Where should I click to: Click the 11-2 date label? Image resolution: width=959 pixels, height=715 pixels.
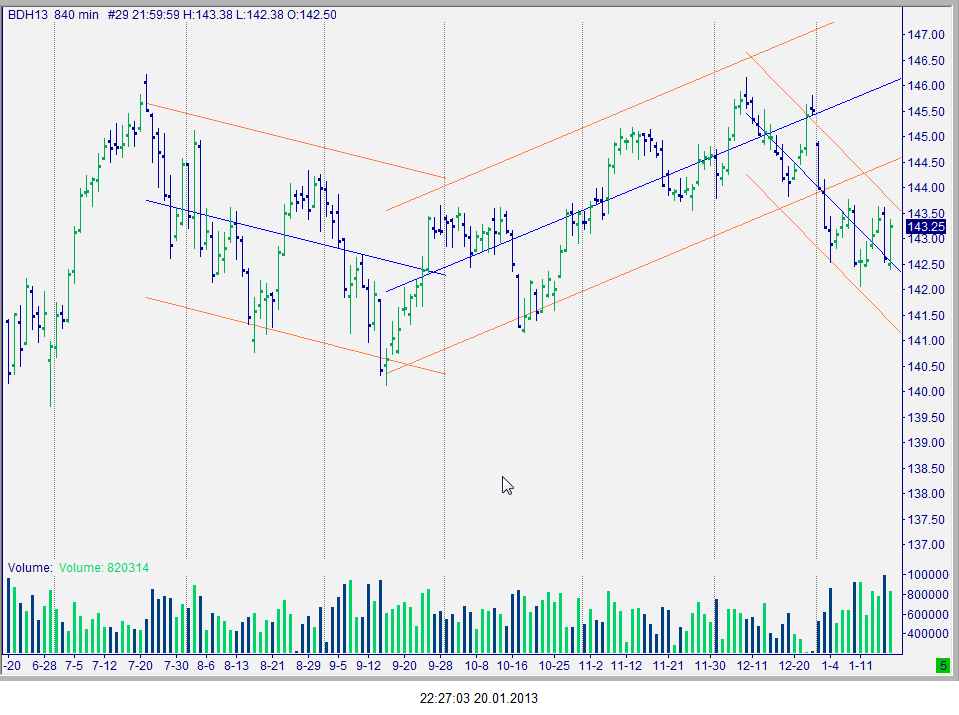pos(591,665)
